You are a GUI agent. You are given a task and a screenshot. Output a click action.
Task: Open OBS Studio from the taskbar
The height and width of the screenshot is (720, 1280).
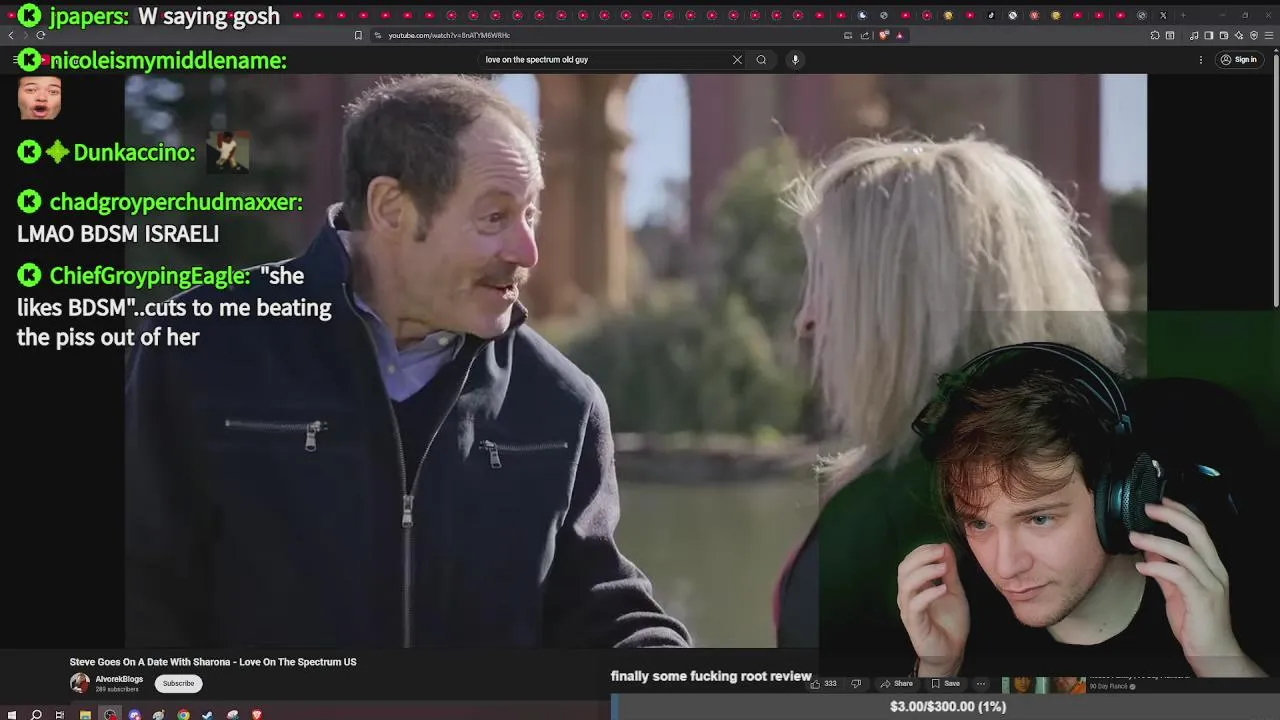(110, 714)
